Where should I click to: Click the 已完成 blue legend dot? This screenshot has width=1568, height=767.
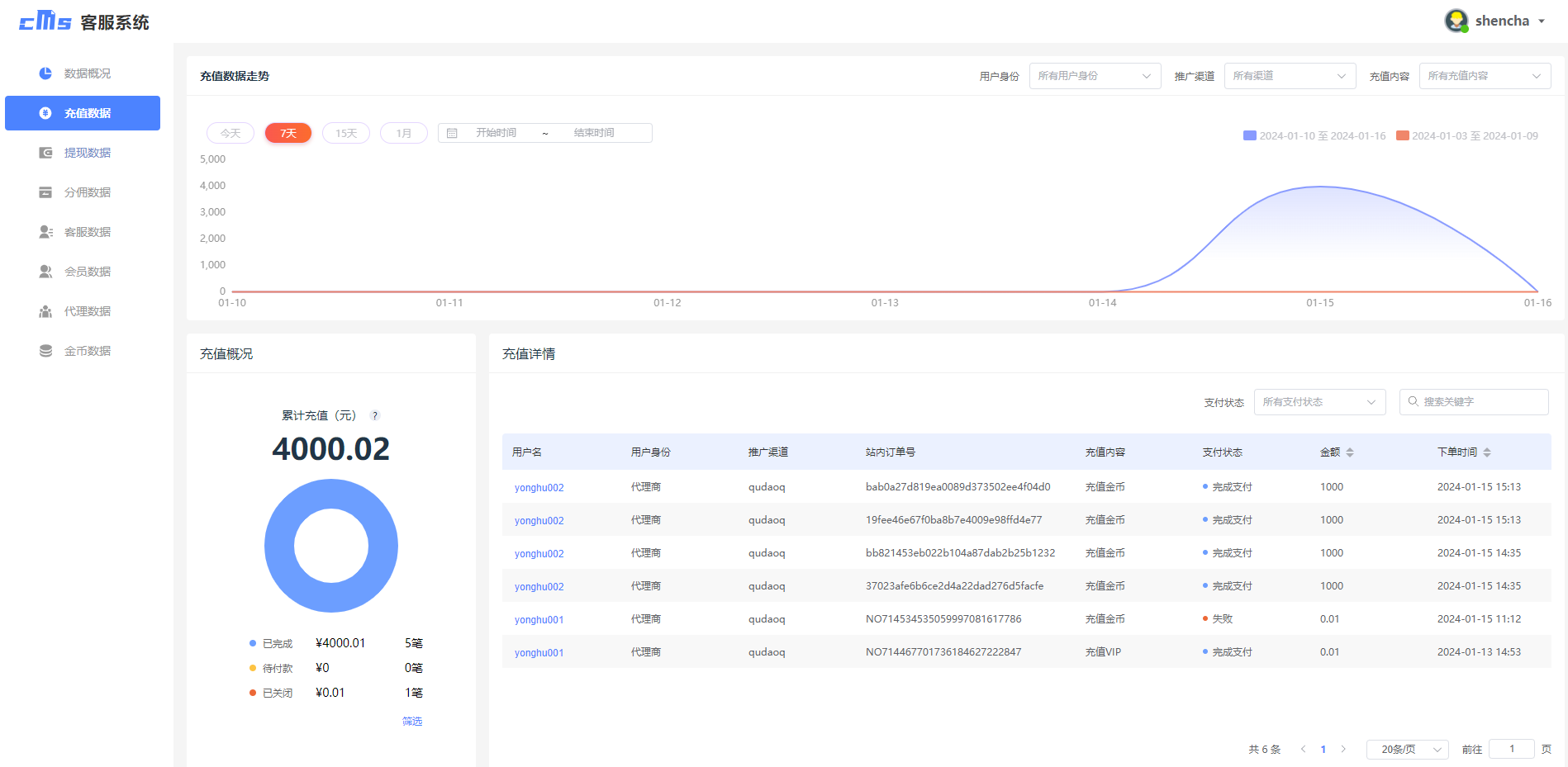253,643
